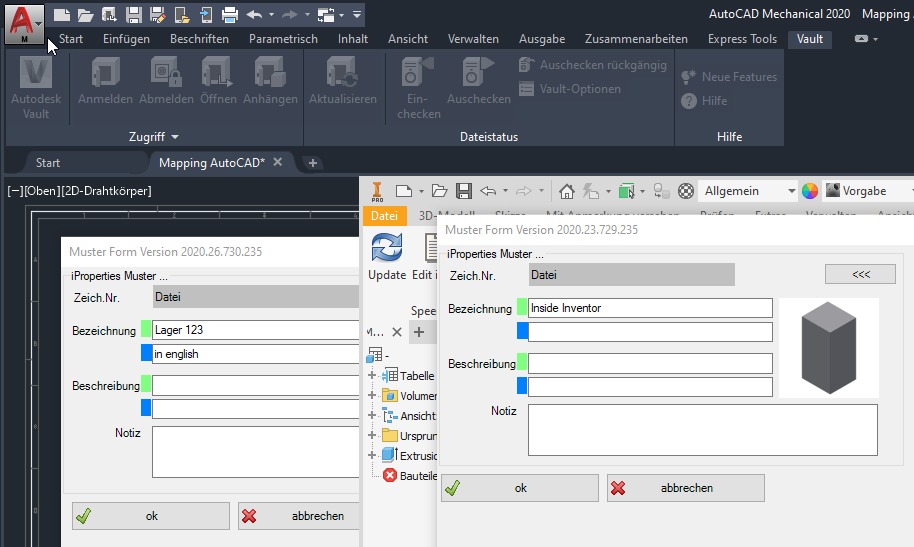Click the Anmelden vault login icon
This screenshot has width=914, height=547.
pos(106,72)
